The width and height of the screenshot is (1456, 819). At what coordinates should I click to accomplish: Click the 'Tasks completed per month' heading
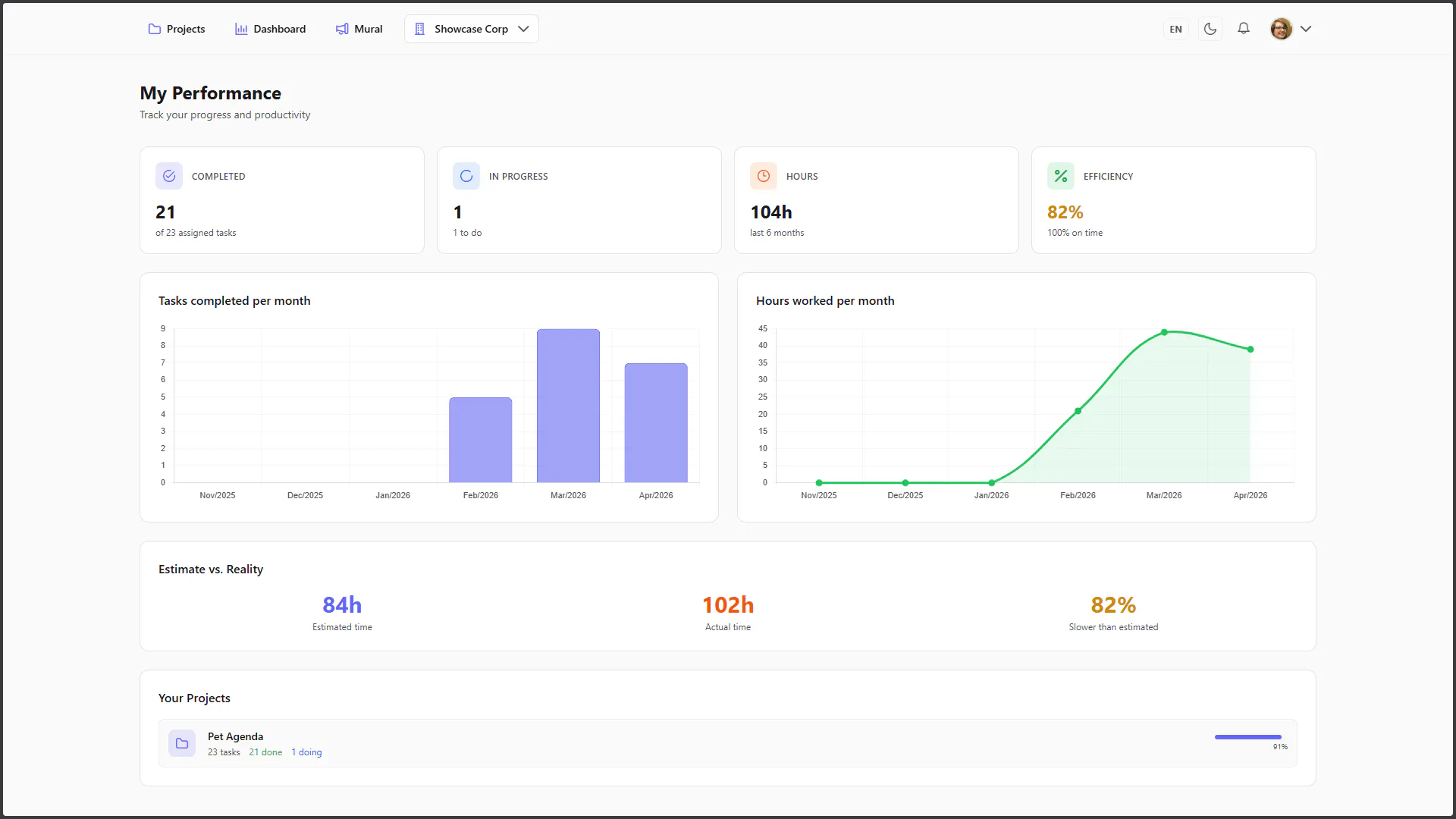[x=234, y=301]
